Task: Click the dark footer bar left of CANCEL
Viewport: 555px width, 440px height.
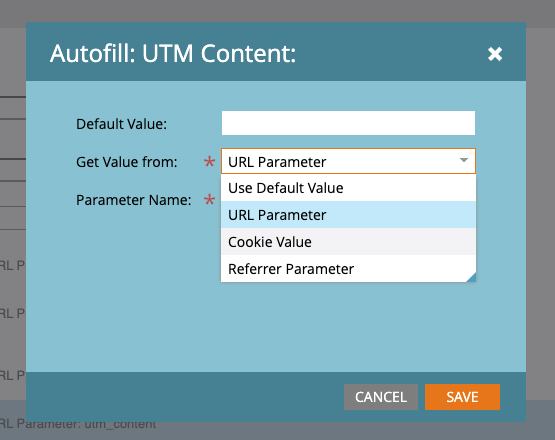Action: point(185,397)
